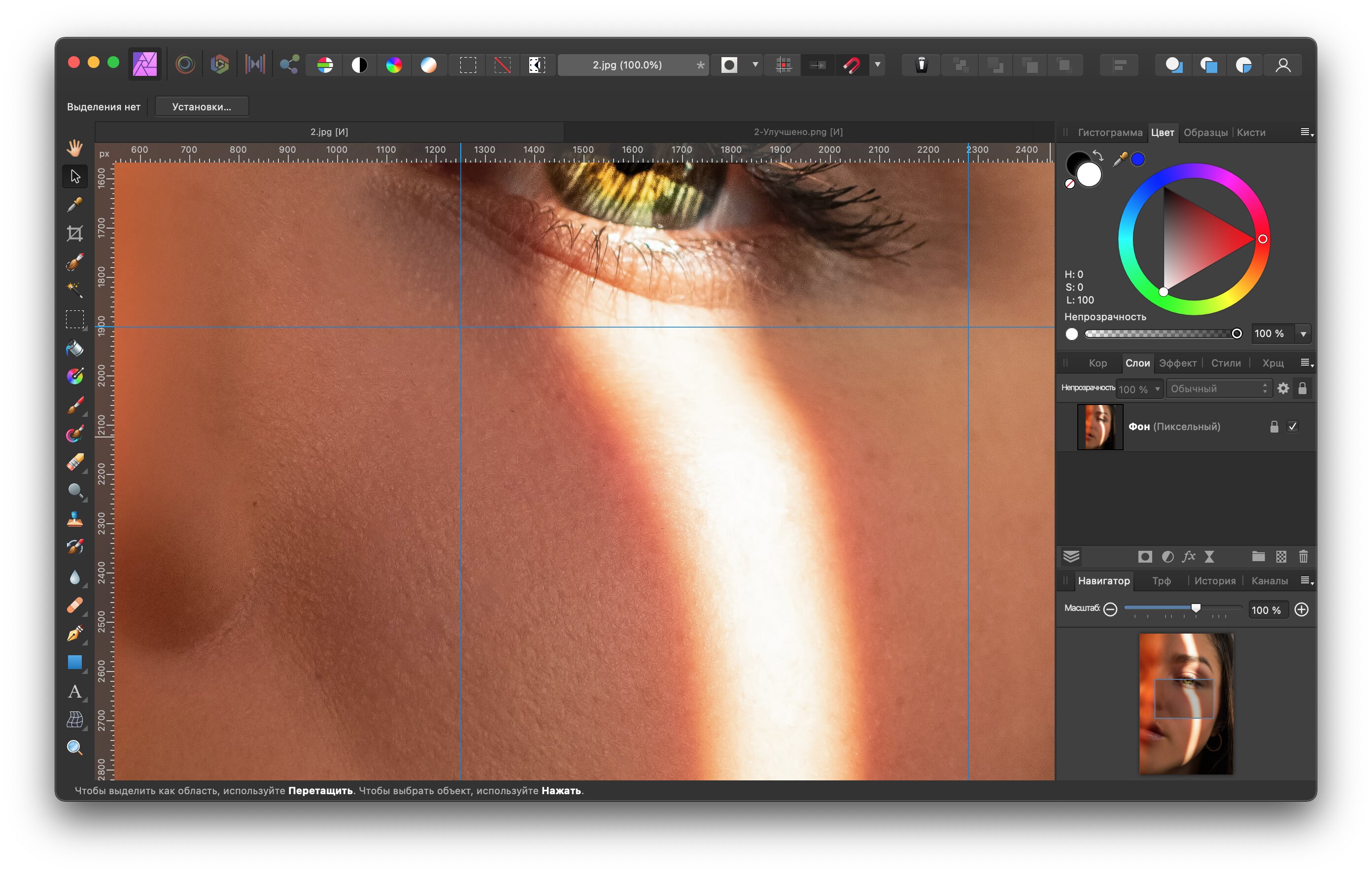Switch to Photo Persona

pos(145,65)
